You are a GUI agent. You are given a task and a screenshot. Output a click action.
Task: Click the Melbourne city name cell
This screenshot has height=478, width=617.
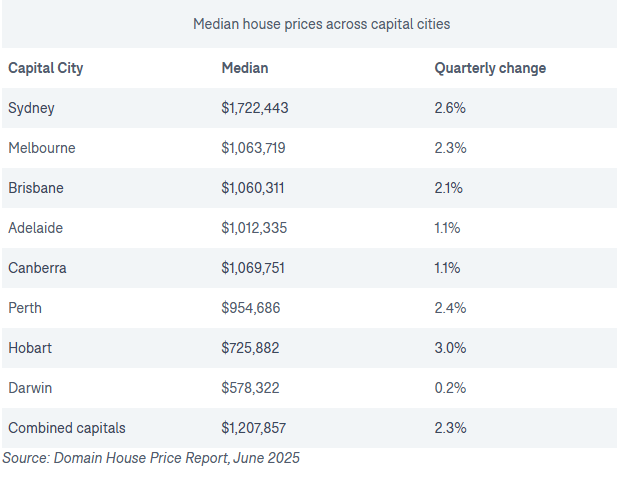point(41,148)
